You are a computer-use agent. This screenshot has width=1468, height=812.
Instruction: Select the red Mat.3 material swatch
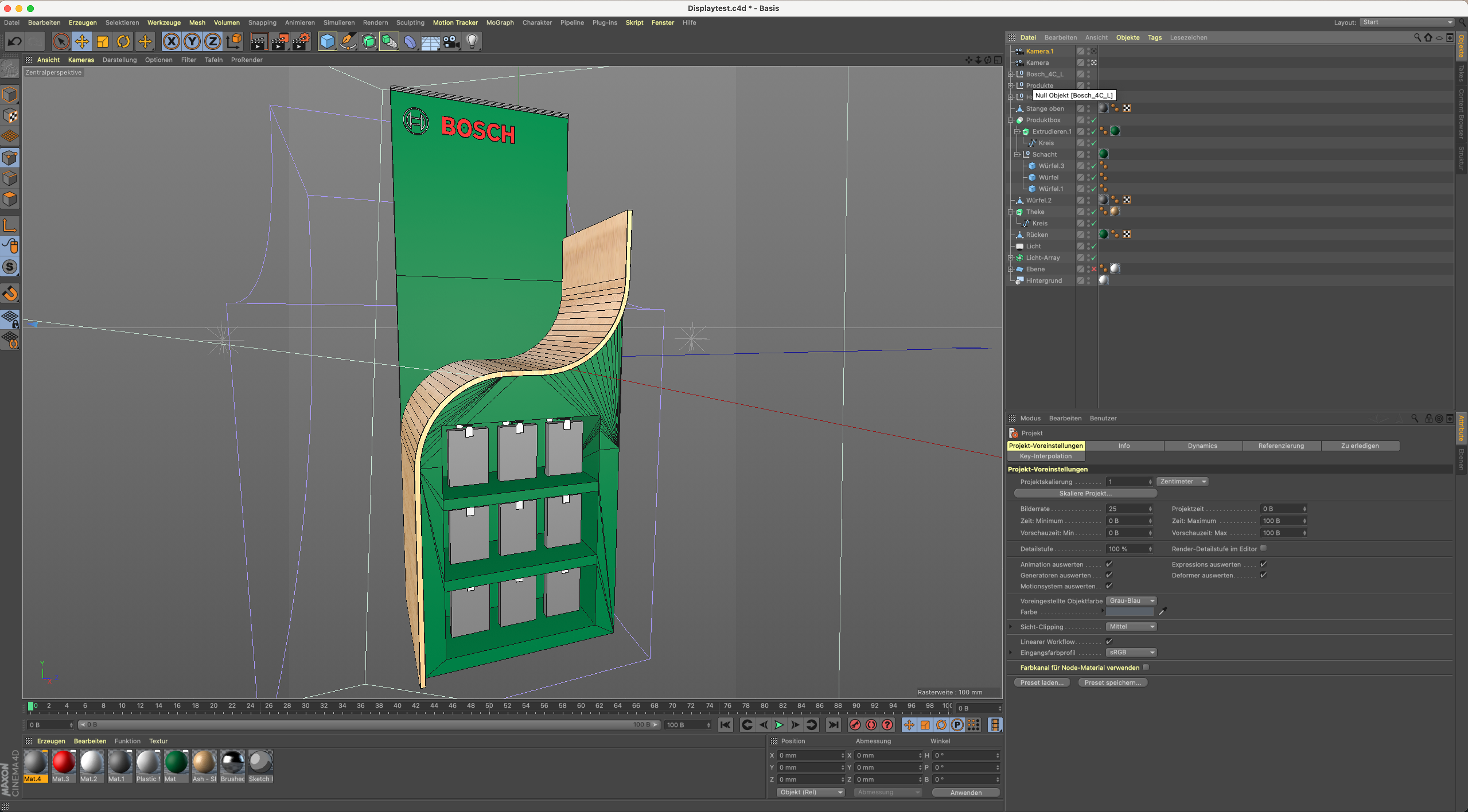tap(63, 763)
